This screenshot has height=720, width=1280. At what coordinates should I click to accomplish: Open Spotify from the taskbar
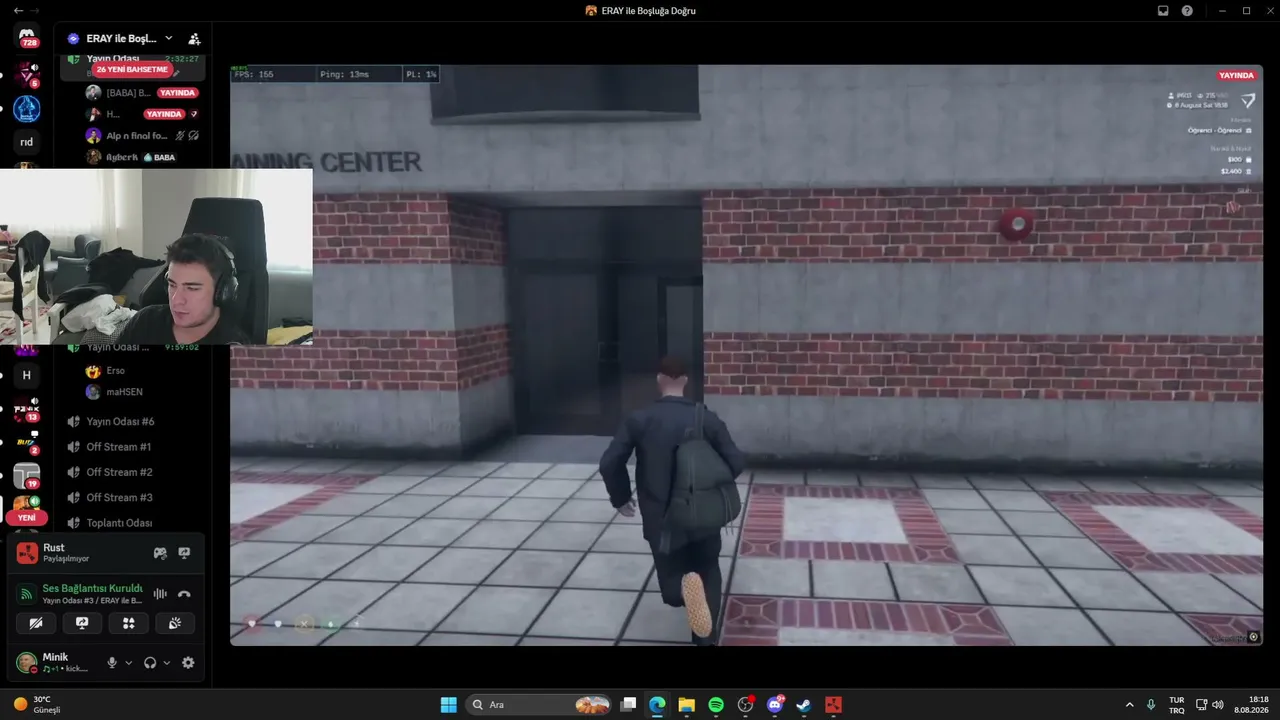(716, 705)
